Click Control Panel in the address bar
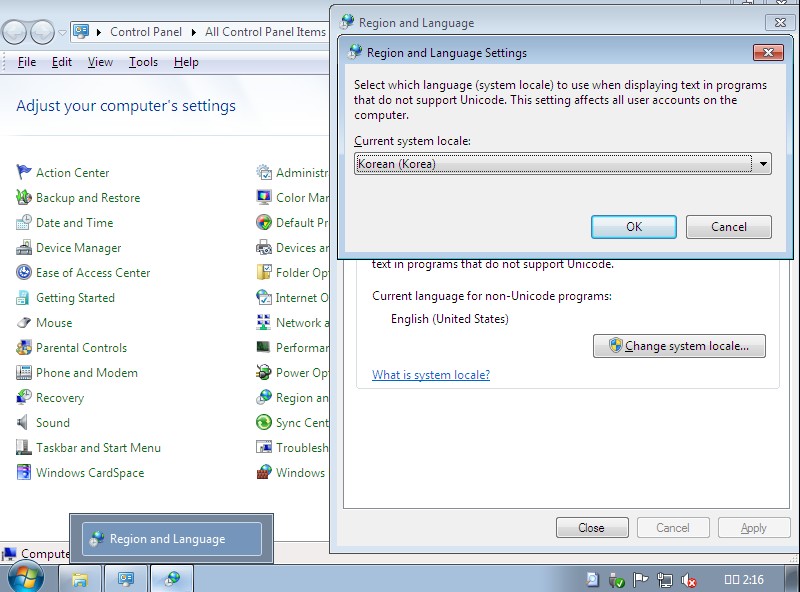This screenshot has height=592, width=800. tap(146, 32)
